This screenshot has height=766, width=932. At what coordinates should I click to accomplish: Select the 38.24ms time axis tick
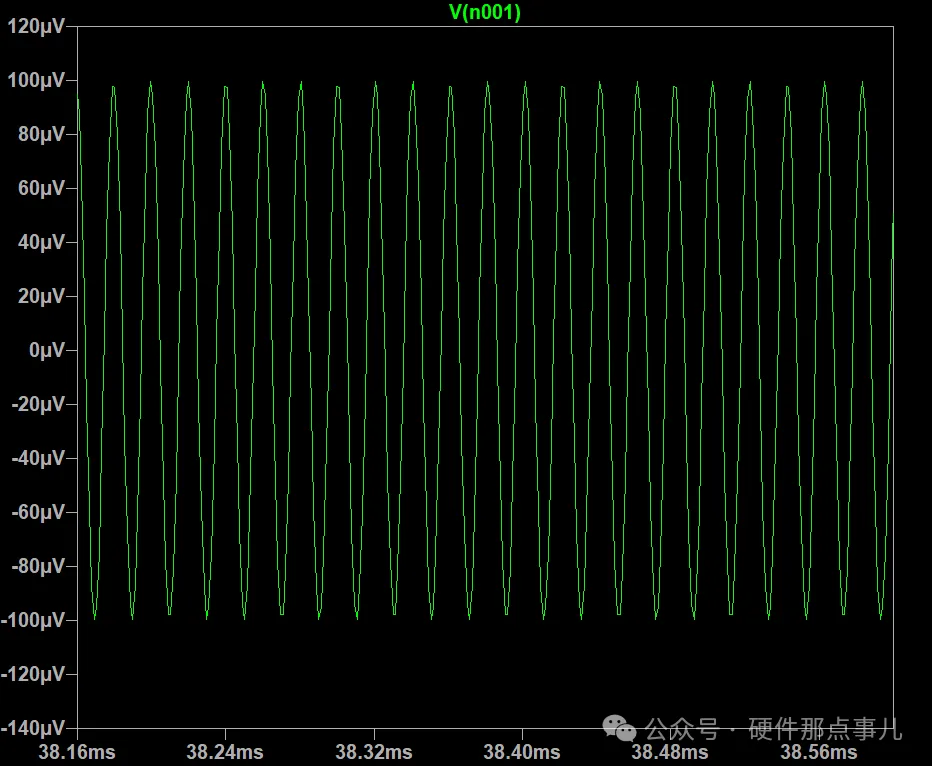click(x=225, y=751)
